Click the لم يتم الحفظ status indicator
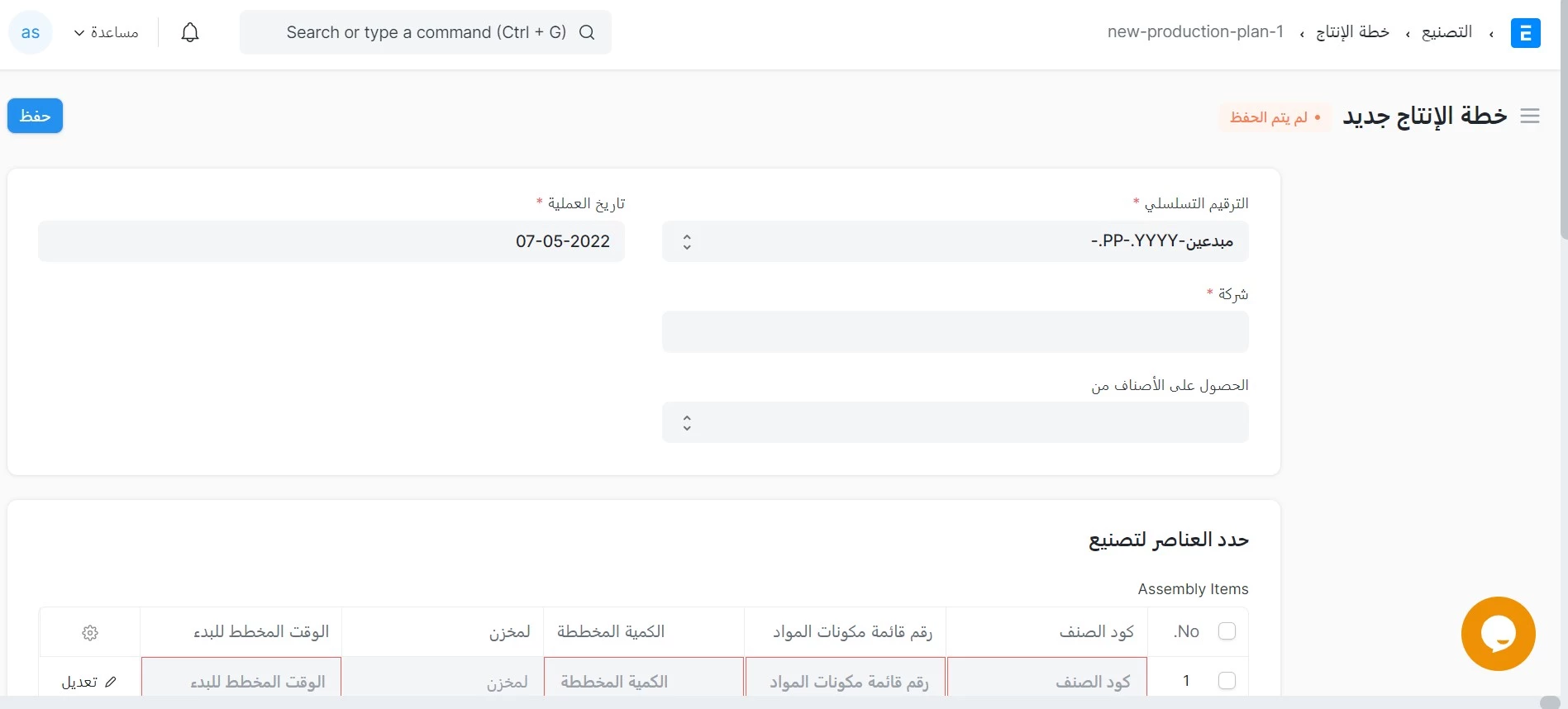Screen dimensions: 1568x709 [x=1275, y=117]
